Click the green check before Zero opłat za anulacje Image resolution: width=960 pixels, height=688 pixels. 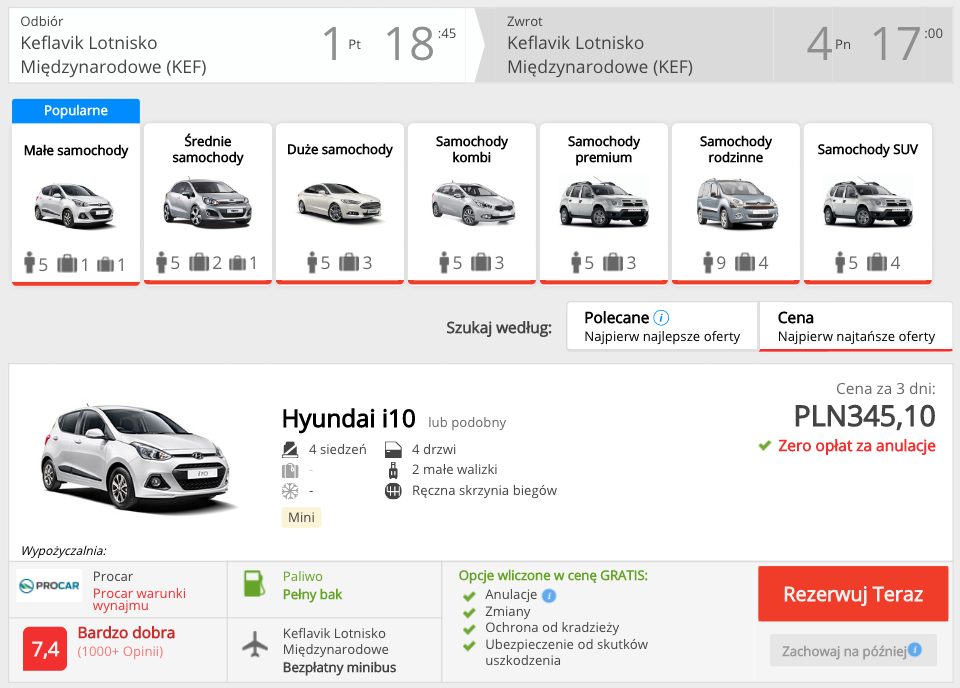click(764, 446)
